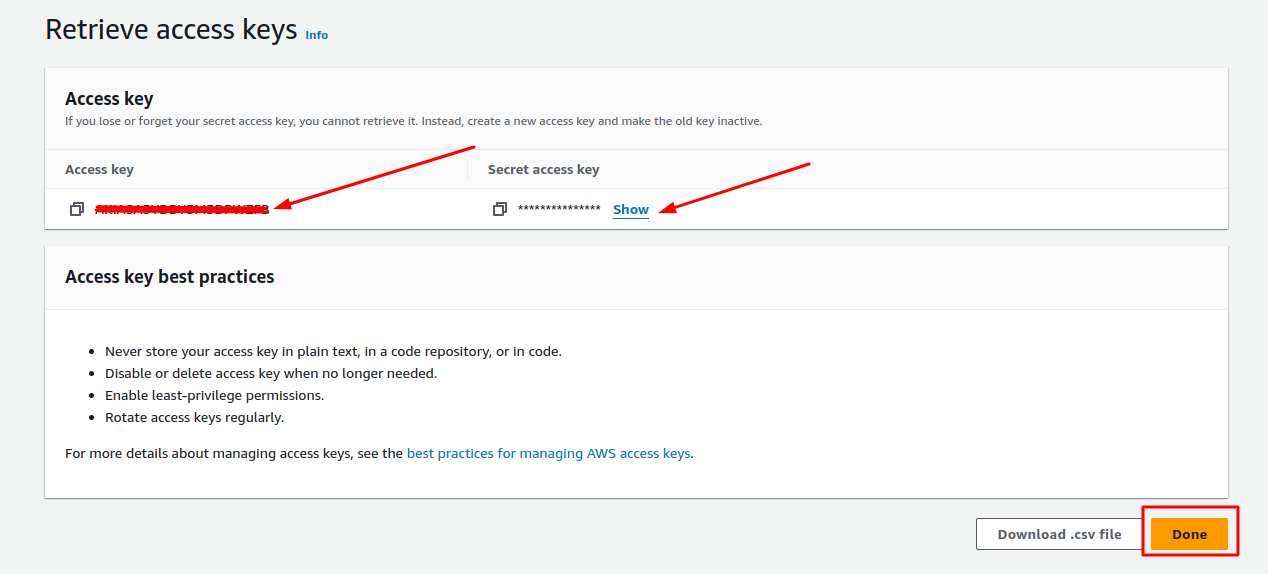1268x574 pixels.
Task: Open the Info link beside the title
Action: pyautogui.click(x=316, y=35)
